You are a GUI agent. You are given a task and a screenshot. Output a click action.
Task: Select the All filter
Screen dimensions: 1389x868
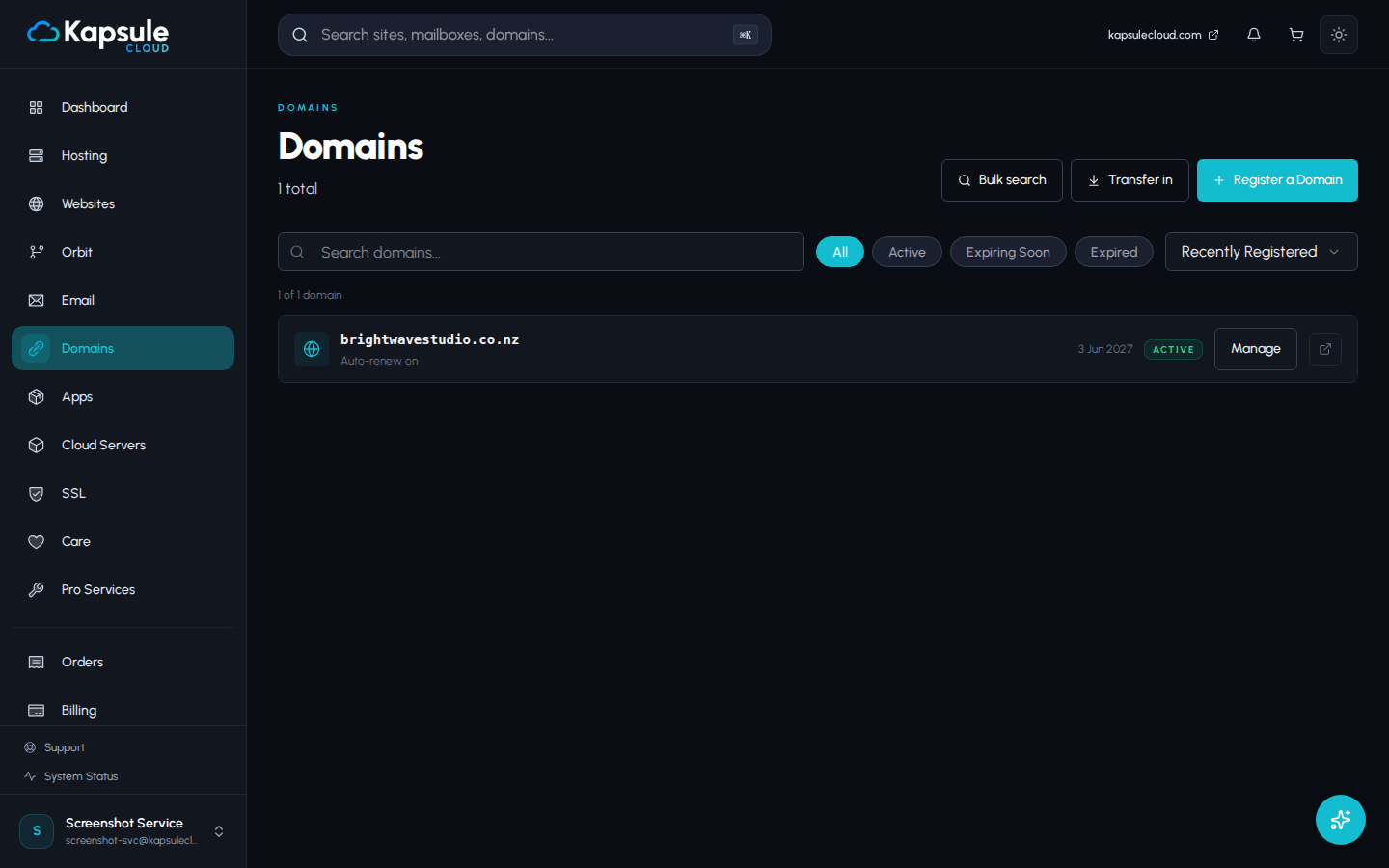tap(840, 252)
